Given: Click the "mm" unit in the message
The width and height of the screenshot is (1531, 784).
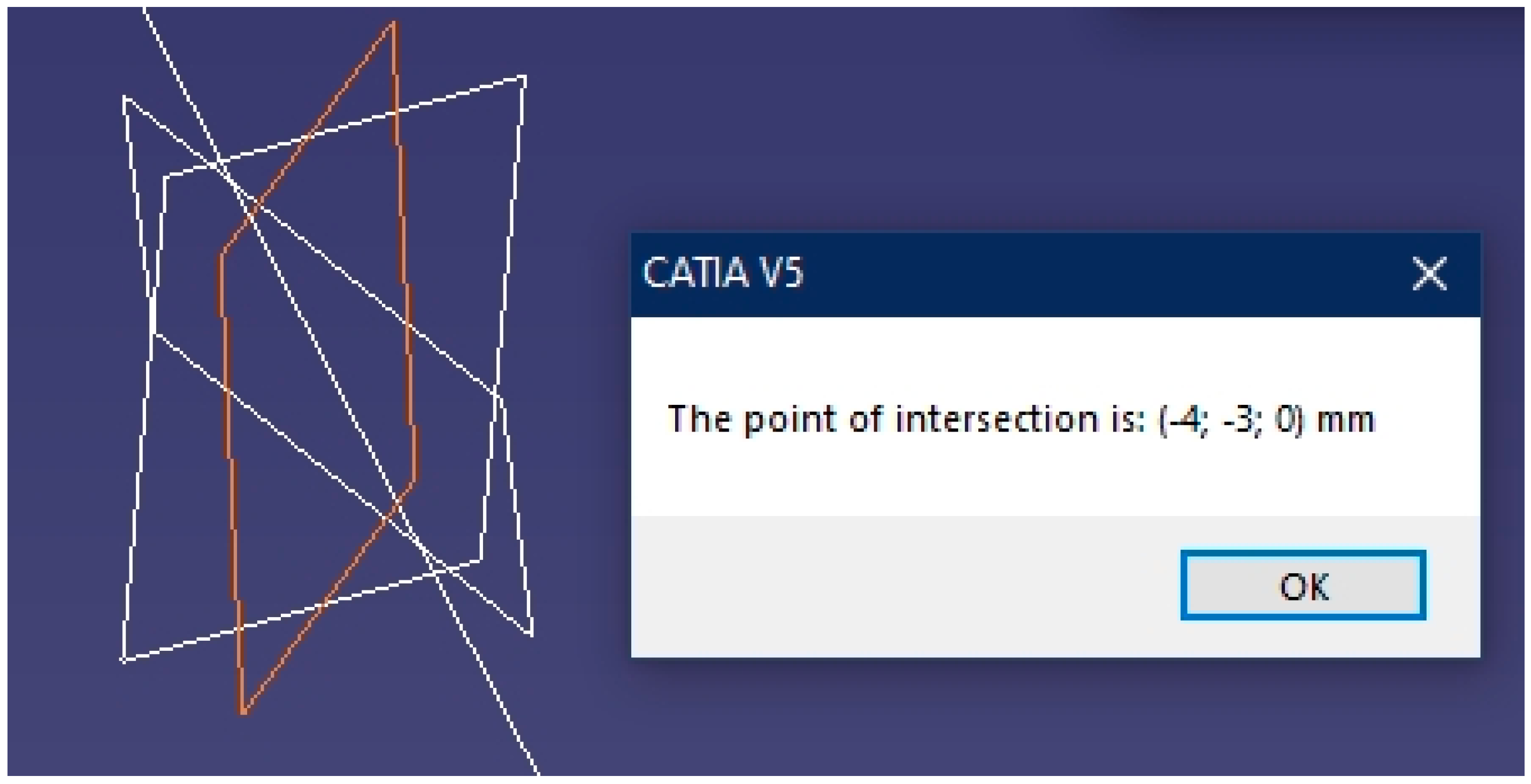Looking at the screenshot, I should 1345,419.
